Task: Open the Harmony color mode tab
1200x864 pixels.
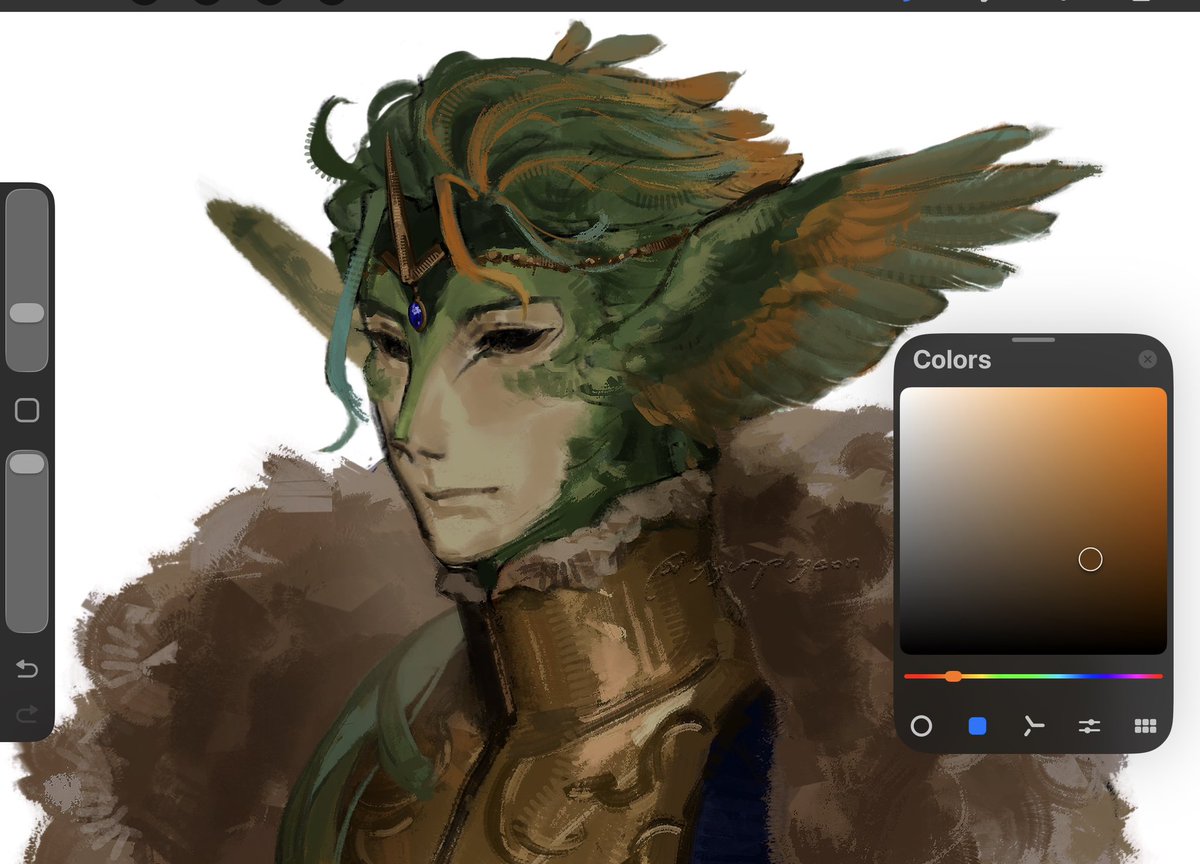Action: 1033,726
